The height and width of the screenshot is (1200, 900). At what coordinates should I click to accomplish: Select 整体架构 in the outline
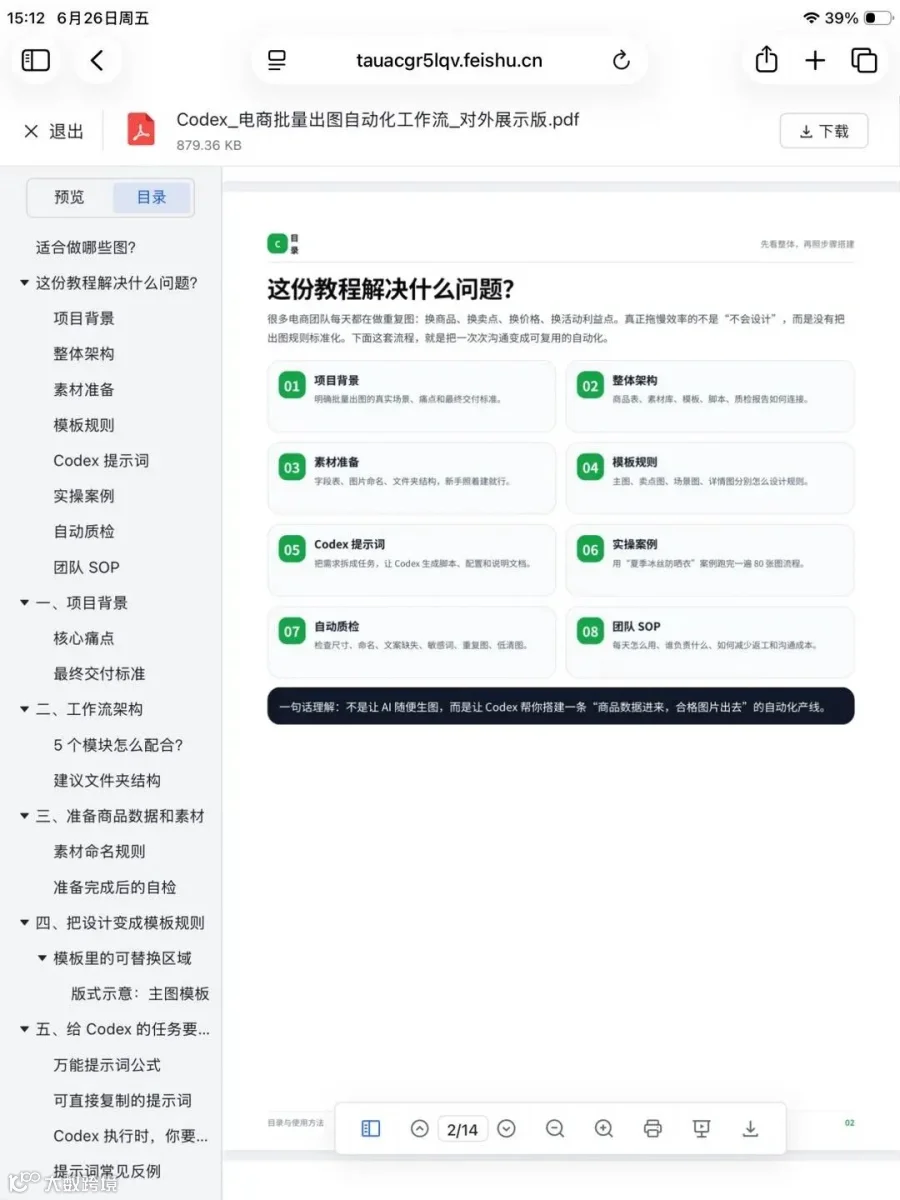84,354
